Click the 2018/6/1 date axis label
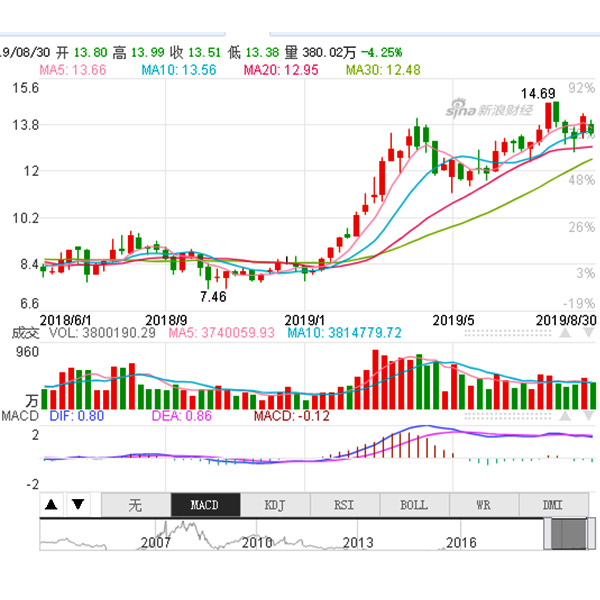This screenshot has width=600, height=600. (x=65, y=320)
